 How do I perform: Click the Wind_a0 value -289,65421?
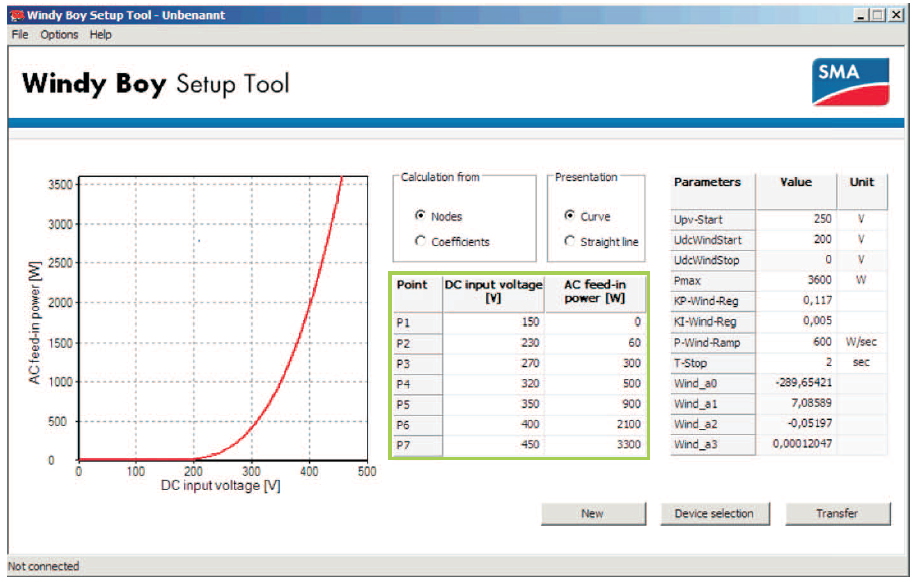click(796, 383)
